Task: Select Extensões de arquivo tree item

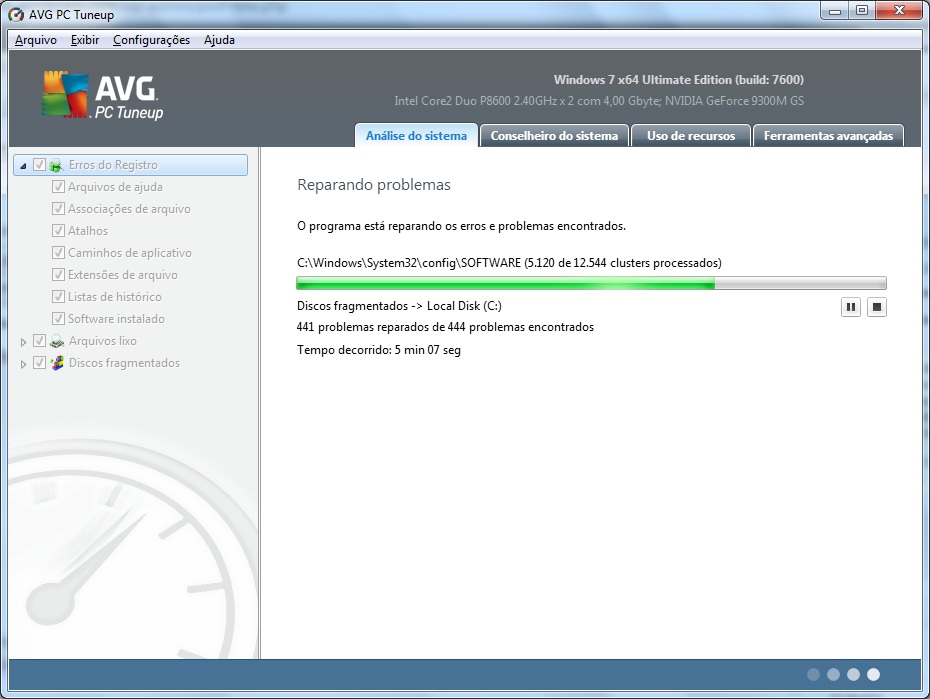Action: [123, 275]
